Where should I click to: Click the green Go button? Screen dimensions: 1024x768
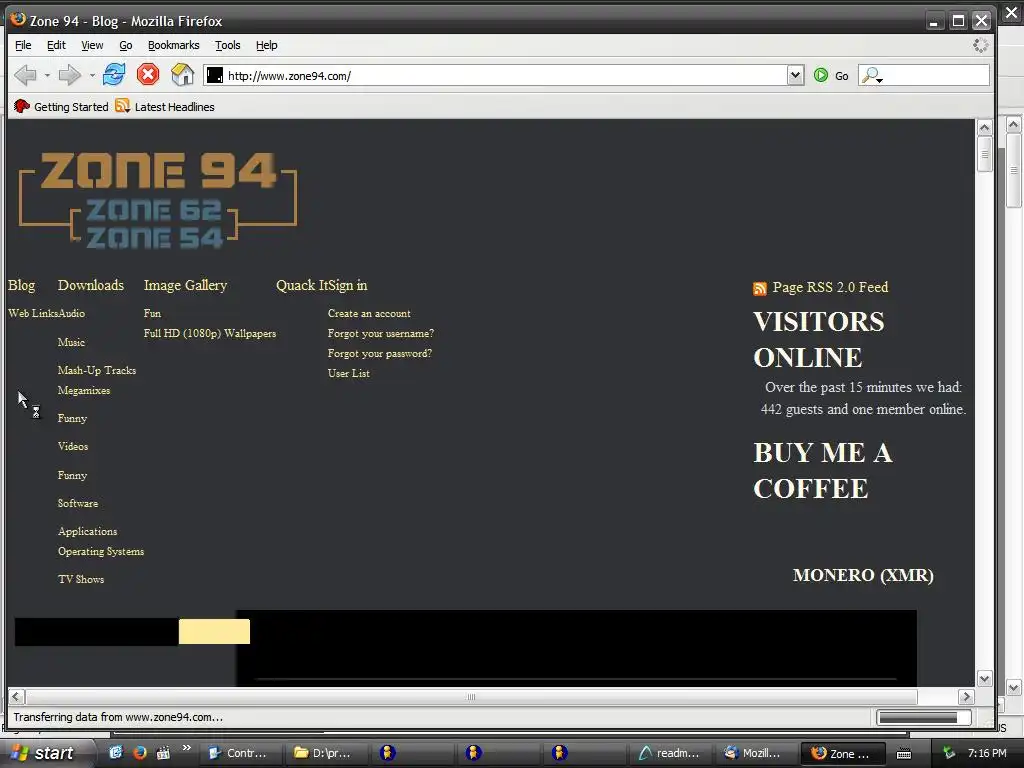tap(831, 76)
